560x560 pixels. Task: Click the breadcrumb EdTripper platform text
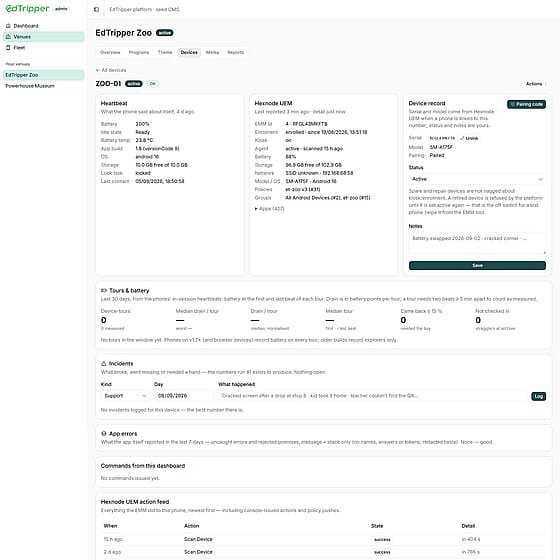[x=144, y=9]
